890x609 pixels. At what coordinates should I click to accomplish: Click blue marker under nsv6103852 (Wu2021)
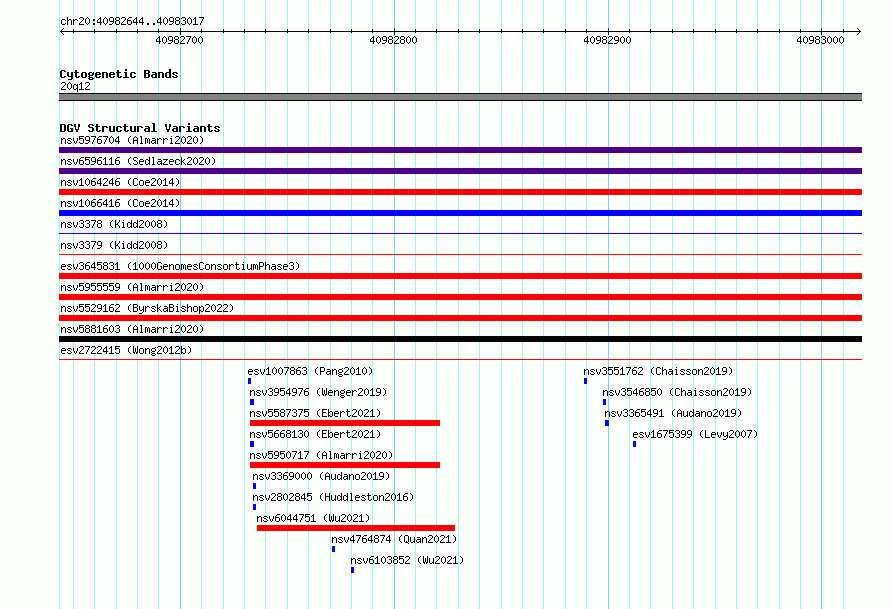(x=352, y=570)
